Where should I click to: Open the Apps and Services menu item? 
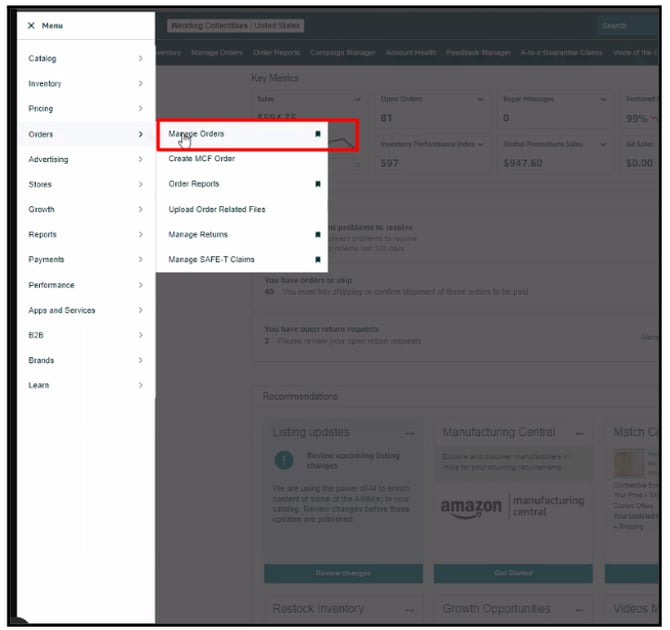[86, 310]
